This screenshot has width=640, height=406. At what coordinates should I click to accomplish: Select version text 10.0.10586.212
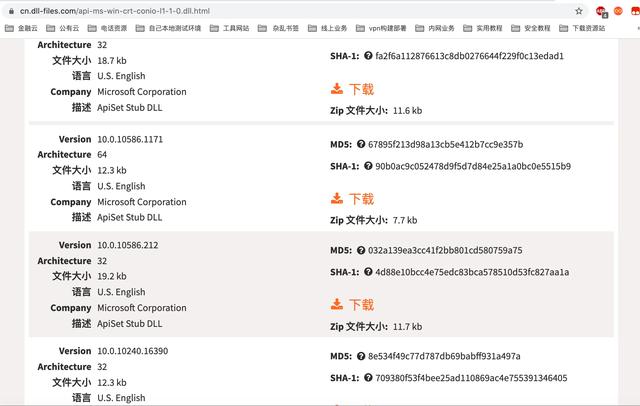[128, 245]
